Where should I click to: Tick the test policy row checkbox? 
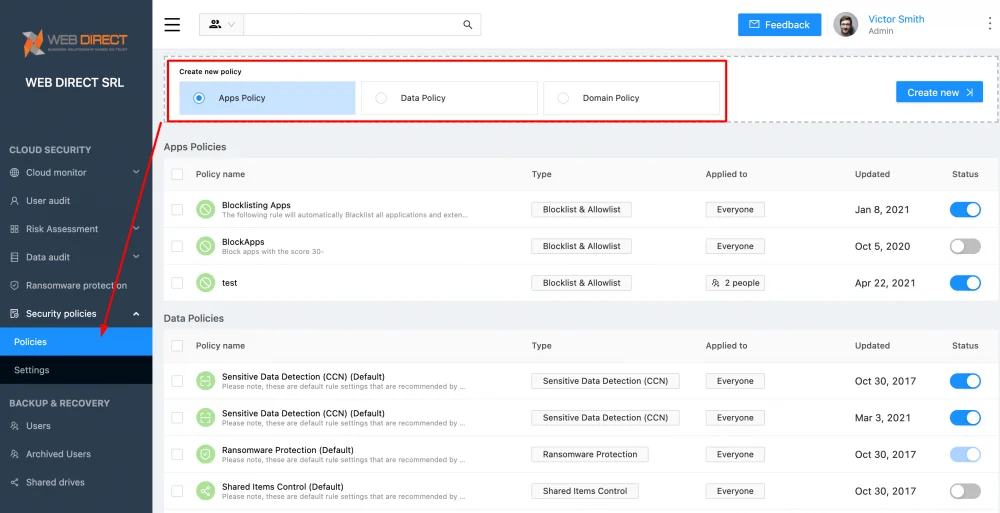click(177, 283)
